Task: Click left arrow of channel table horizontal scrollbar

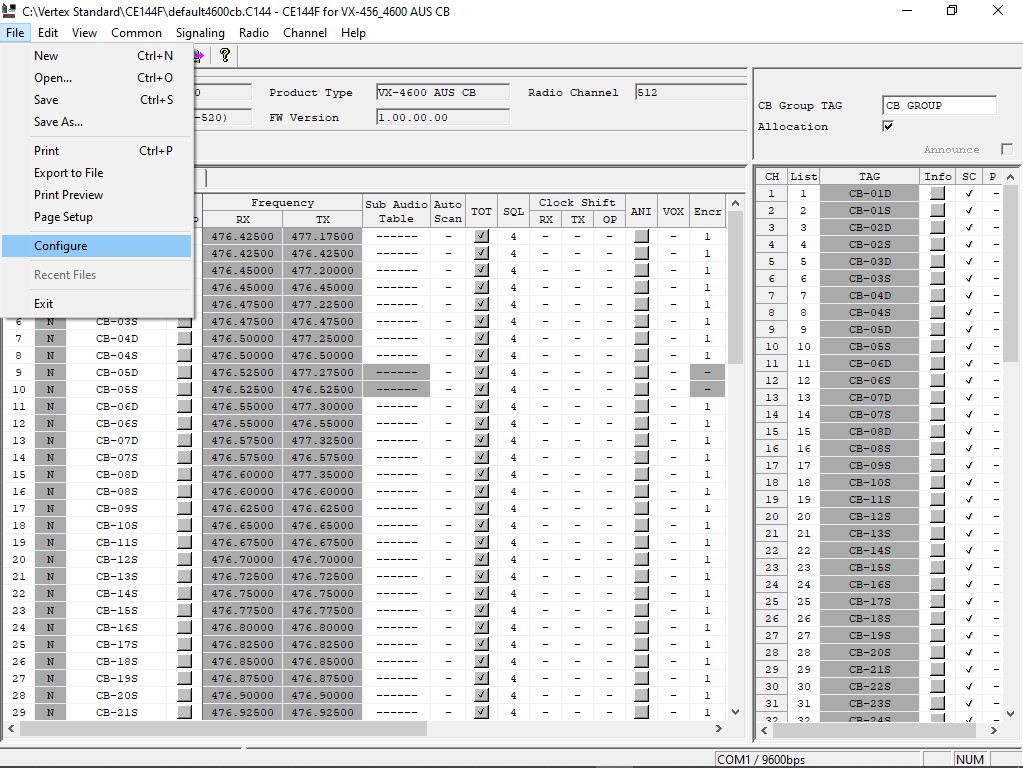Action: click(x=11, y=728)
